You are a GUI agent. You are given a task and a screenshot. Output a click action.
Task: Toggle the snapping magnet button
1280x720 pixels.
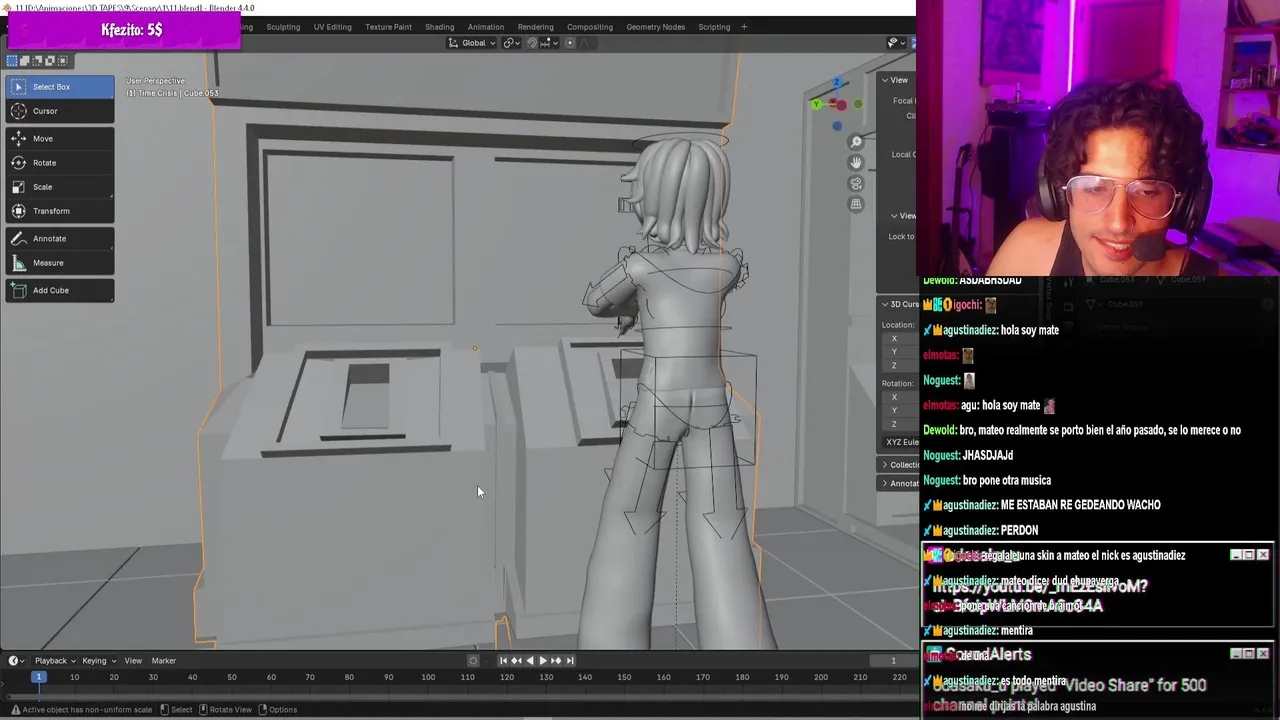532,43
